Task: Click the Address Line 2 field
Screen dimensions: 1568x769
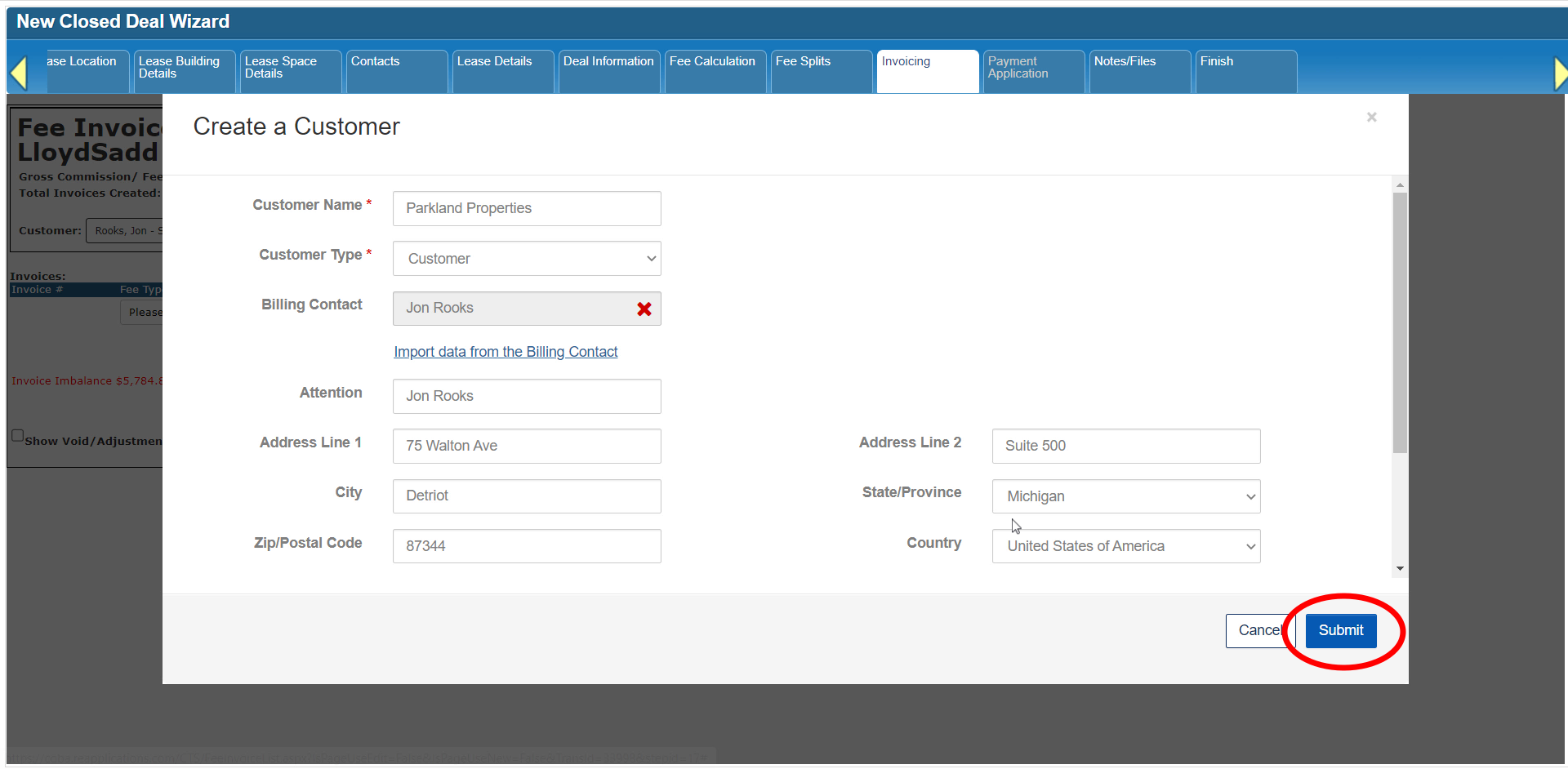Action: click(1125, 446)
